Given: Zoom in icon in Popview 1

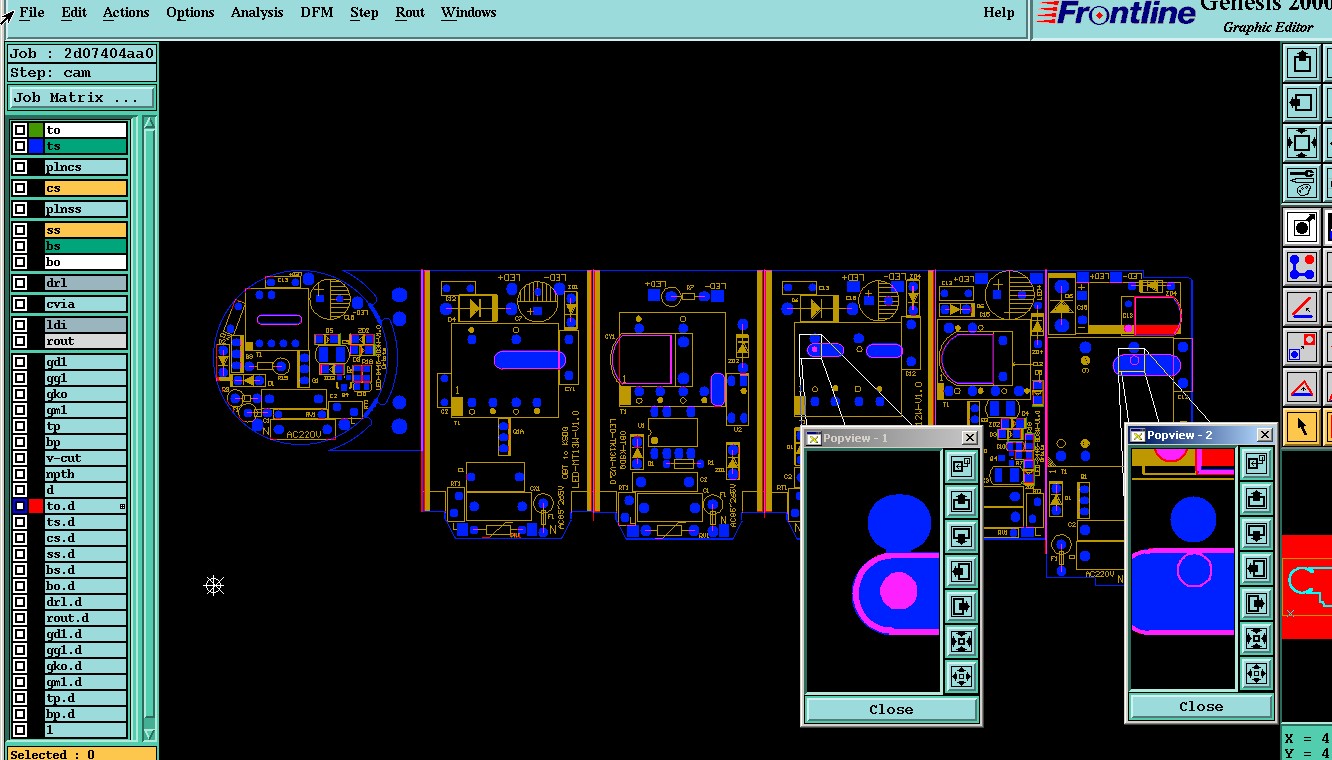Looking at the screenshot, I should point(961,640).
